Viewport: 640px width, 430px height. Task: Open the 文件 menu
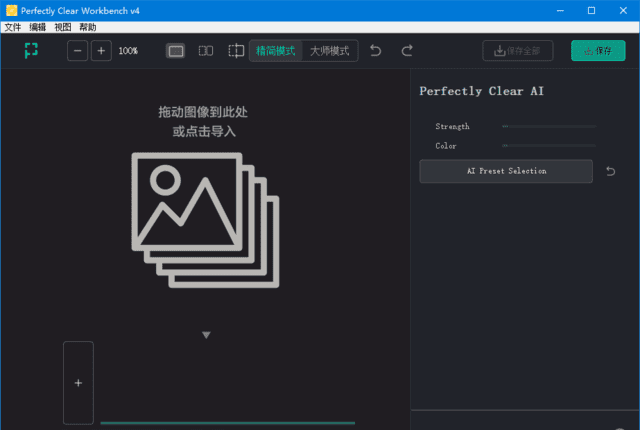[x=13, y=27]
